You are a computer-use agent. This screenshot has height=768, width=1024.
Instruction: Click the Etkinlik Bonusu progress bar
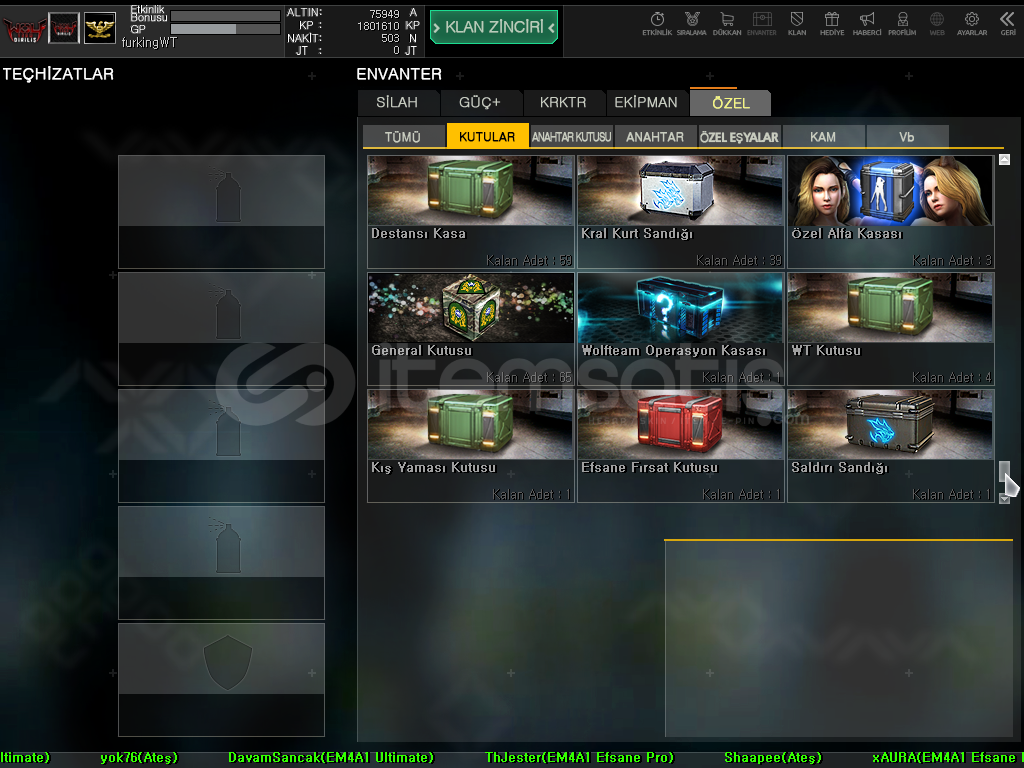[x=225, y=15]
